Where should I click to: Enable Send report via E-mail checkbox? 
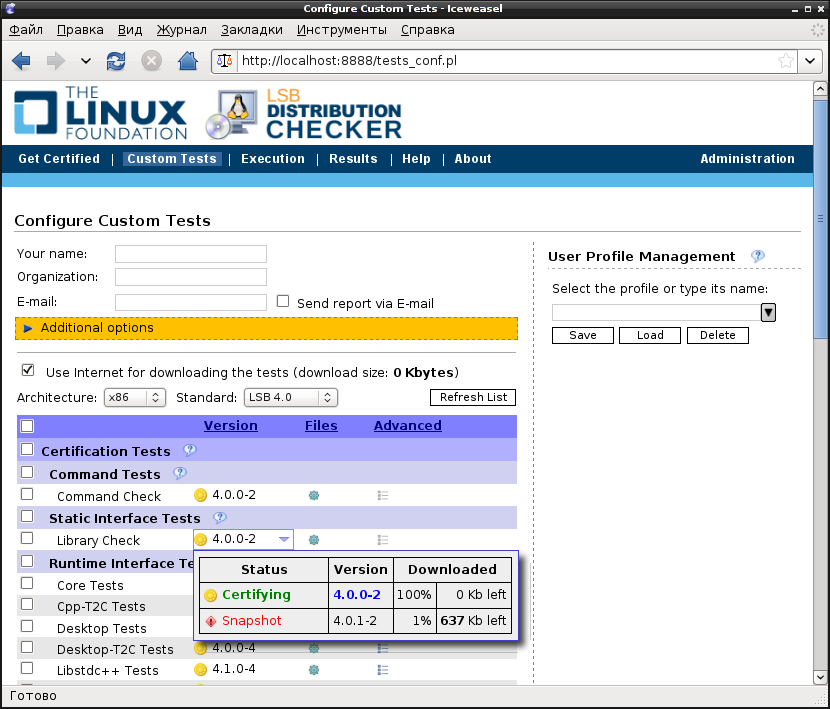(283, 301)
